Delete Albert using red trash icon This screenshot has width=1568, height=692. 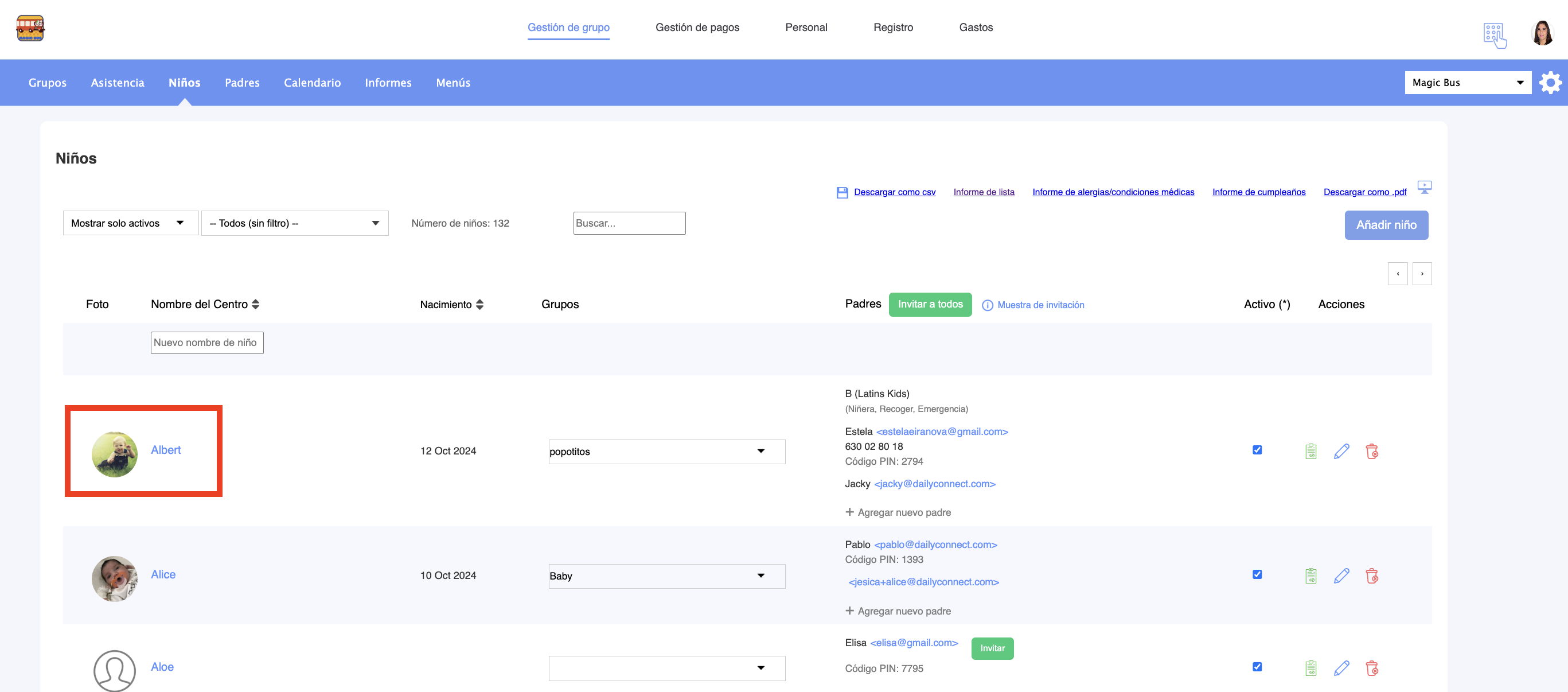(x=1371, y=452)
